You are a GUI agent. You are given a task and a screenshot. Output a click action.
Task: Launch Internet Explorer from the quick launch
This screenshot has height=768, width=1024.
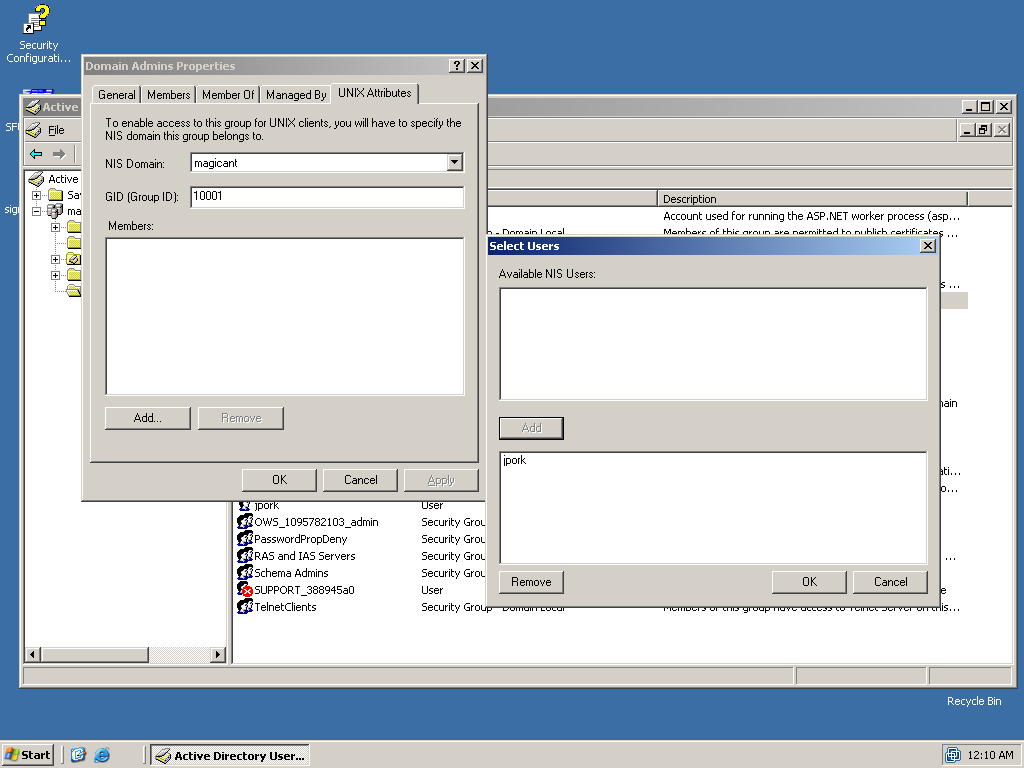click(102, 755)
